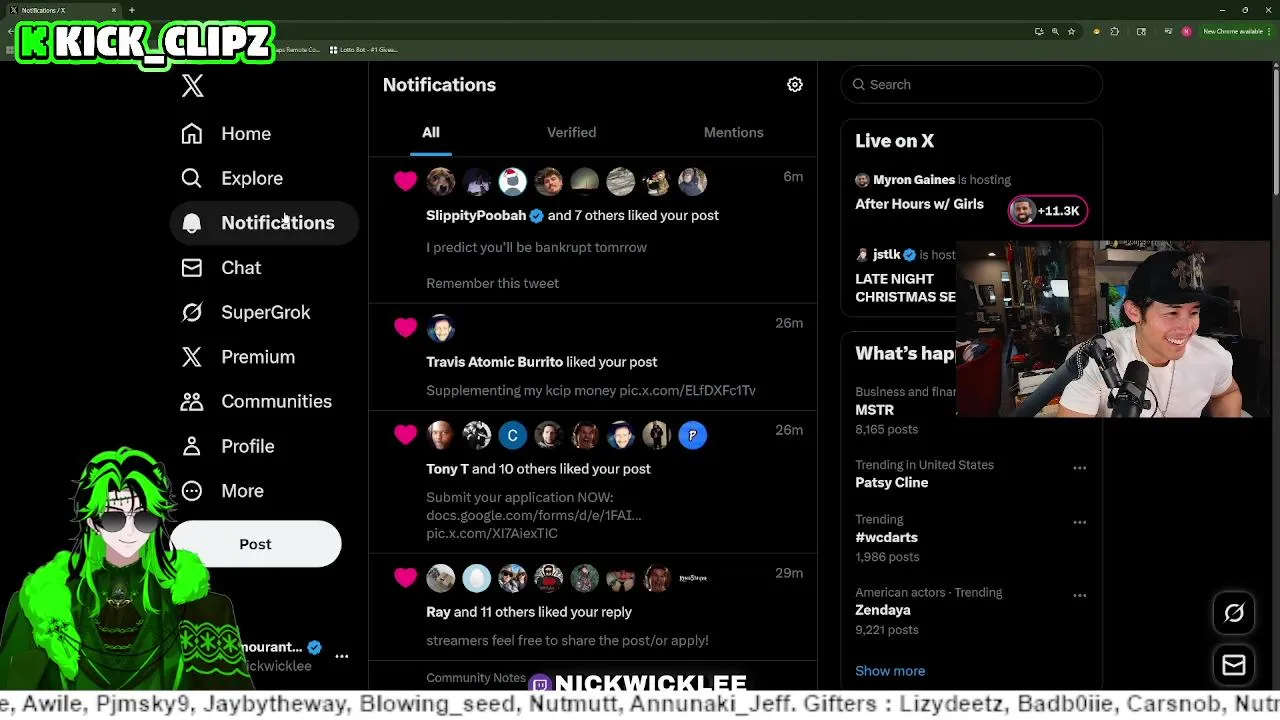Open SlippityPoobah profile name link
Screen dimensions: 1280x720
pyautogui.click(x=476, y=215)
